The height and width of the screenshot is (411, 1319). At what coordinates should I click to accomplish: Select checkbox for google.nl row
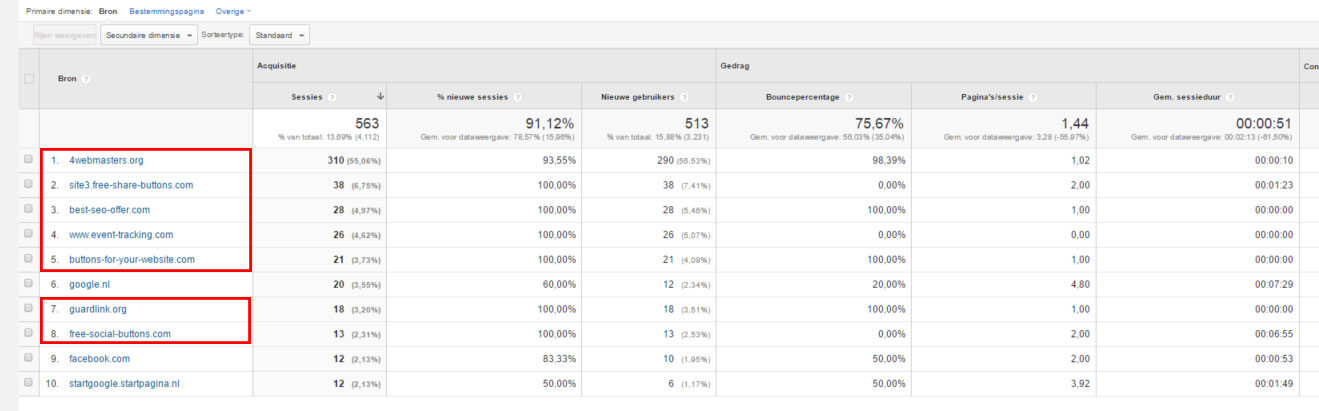pos(28,284)
